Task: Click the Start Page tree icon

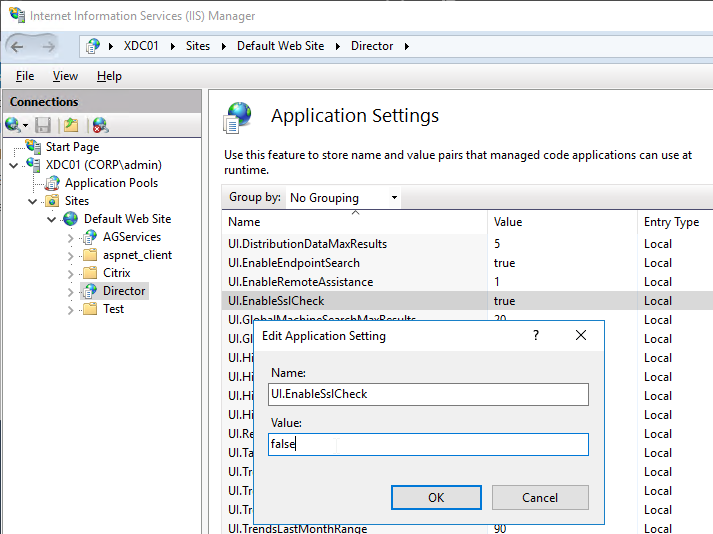Action: [x=33, y=146]
